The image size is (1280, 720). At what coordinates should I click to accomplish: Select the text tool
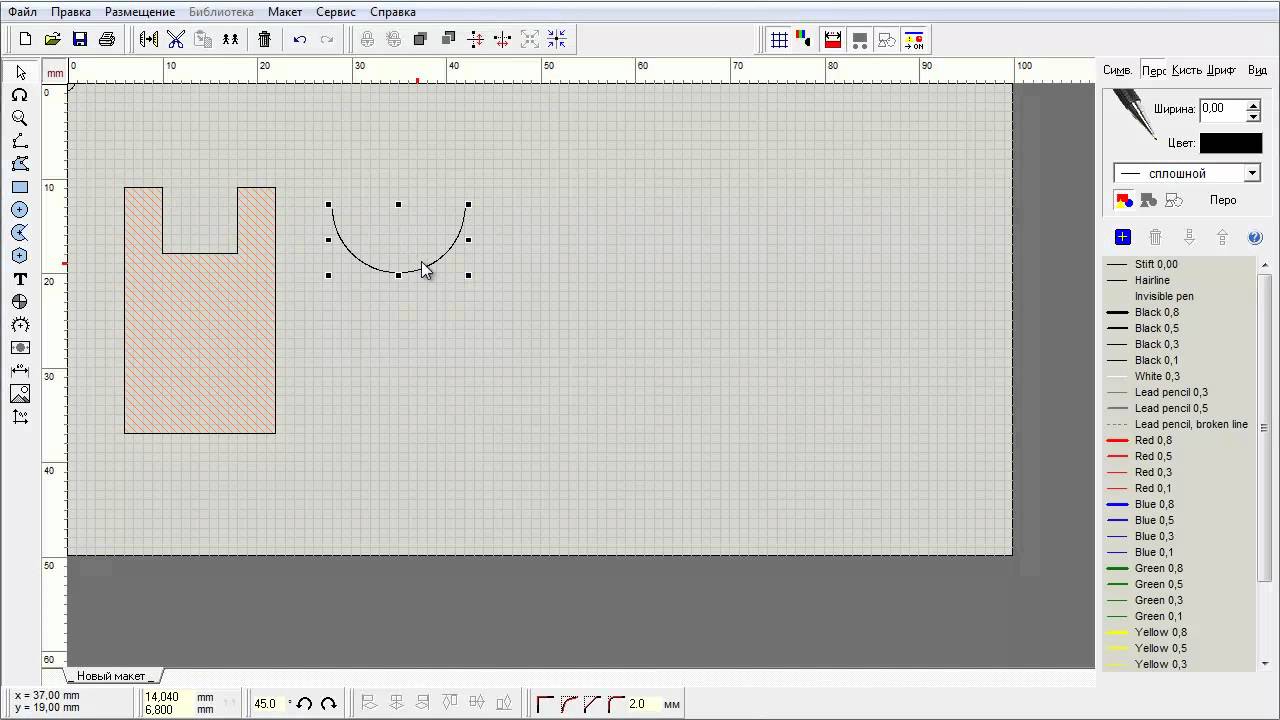(20, 279)
